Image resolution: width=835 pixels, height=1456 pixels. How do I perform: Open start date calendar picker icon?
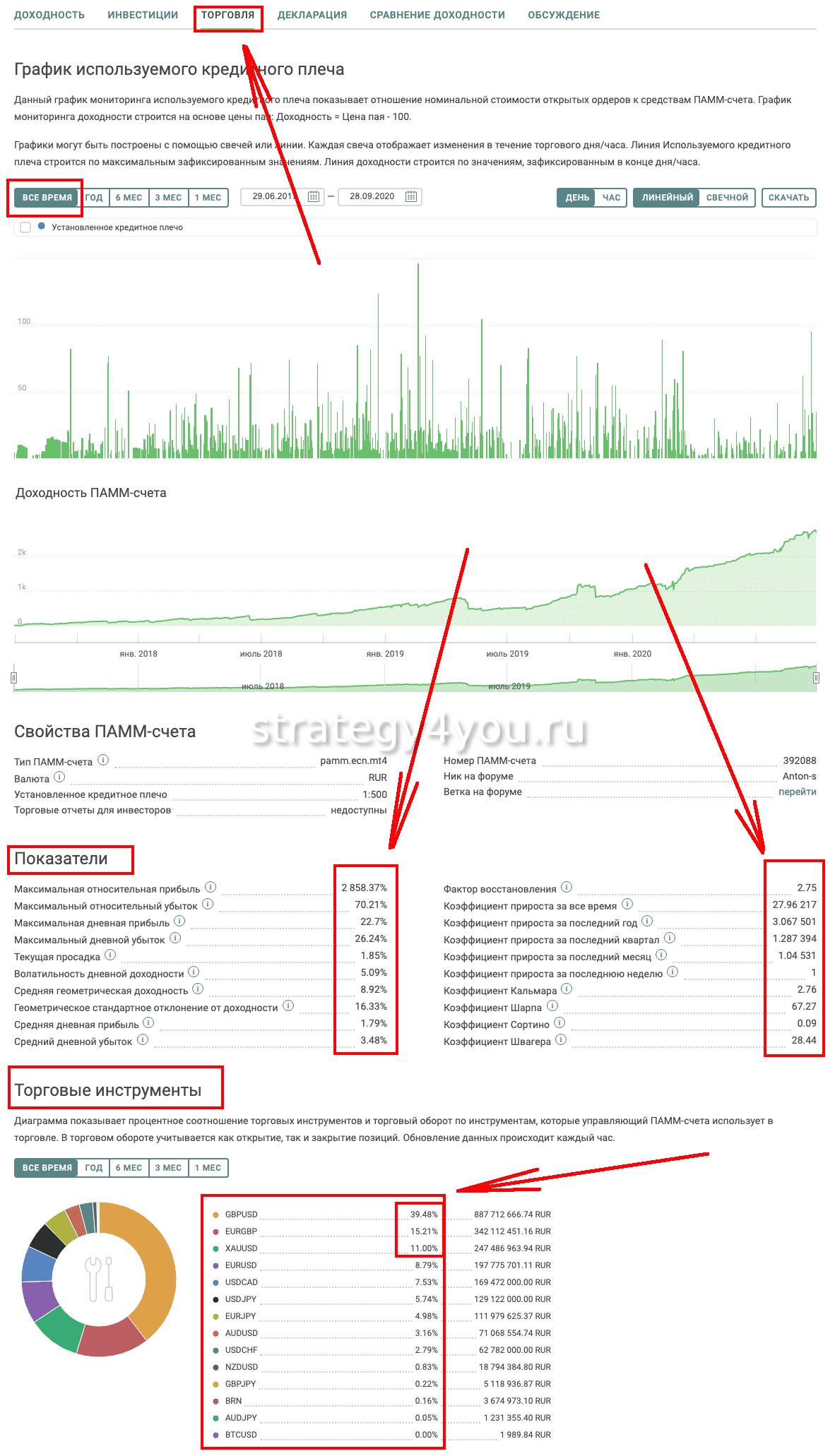tap(314, 197)
